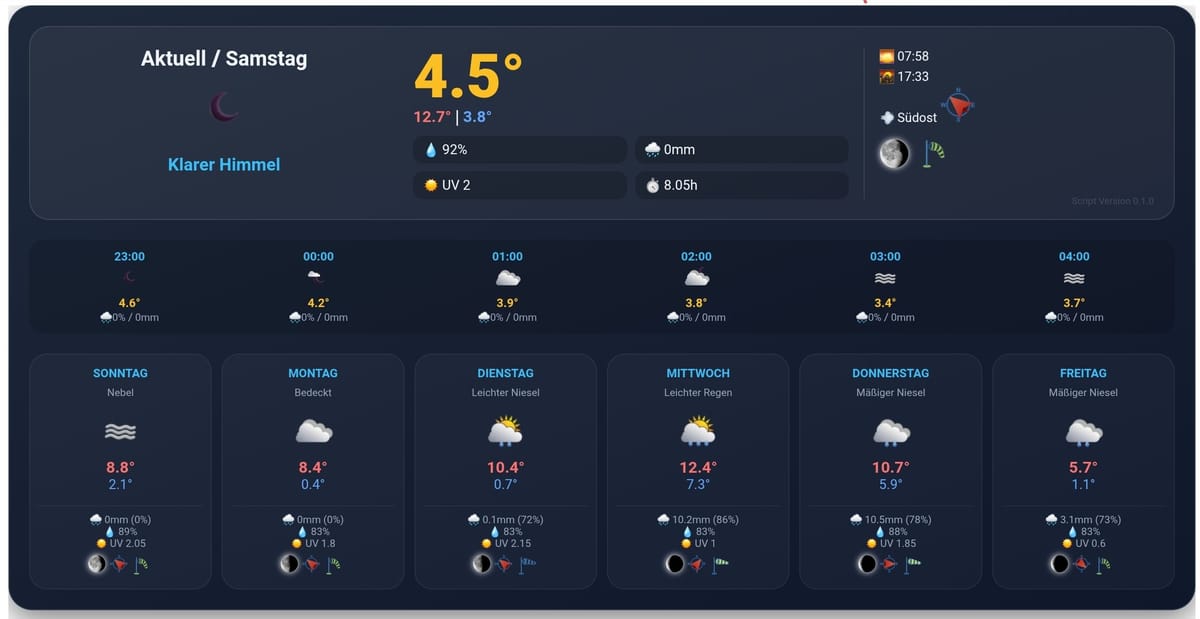1200x619 pixels.
Task: Select the MONTAG forecast heading
Action: click(313, 373)
